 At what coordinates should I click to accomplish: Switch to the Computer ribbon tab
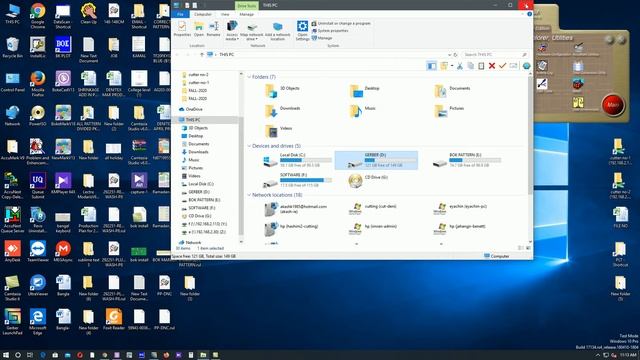point(203,14)
